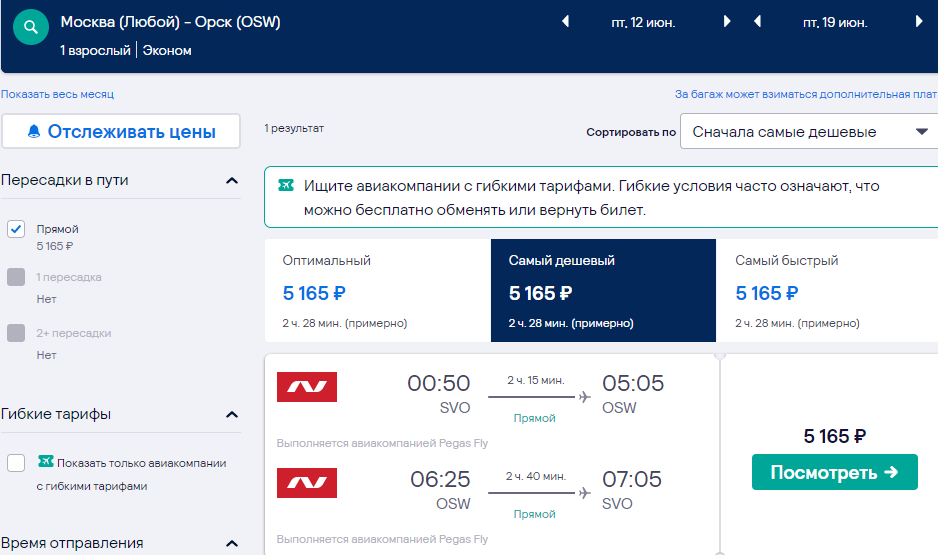Toggle the 1 пересадка checkbox

click(x=16, y=277)
